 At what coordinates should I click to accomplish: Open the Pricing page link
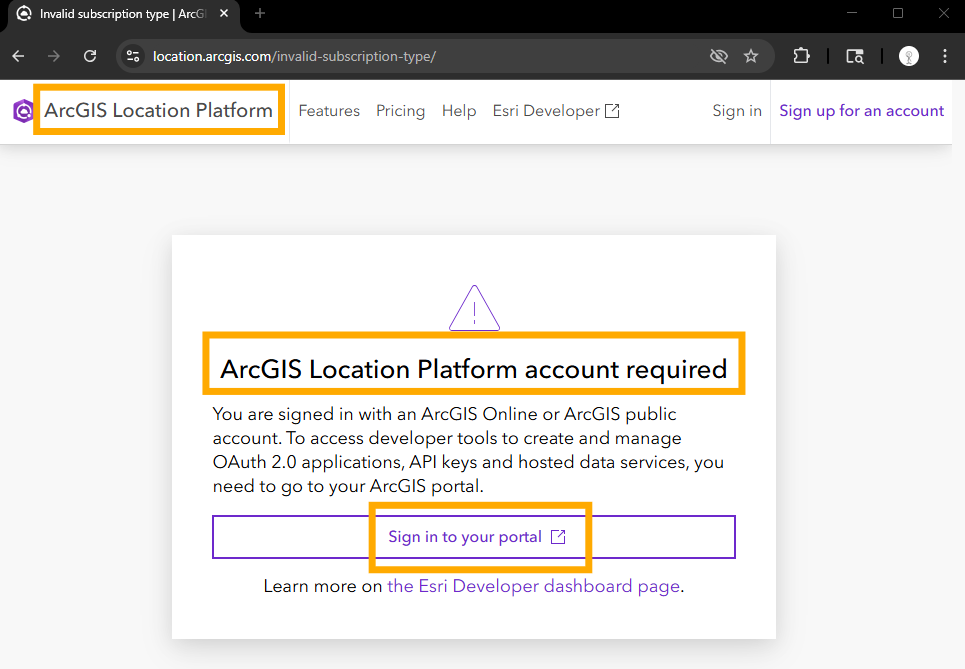click(401, 111)
